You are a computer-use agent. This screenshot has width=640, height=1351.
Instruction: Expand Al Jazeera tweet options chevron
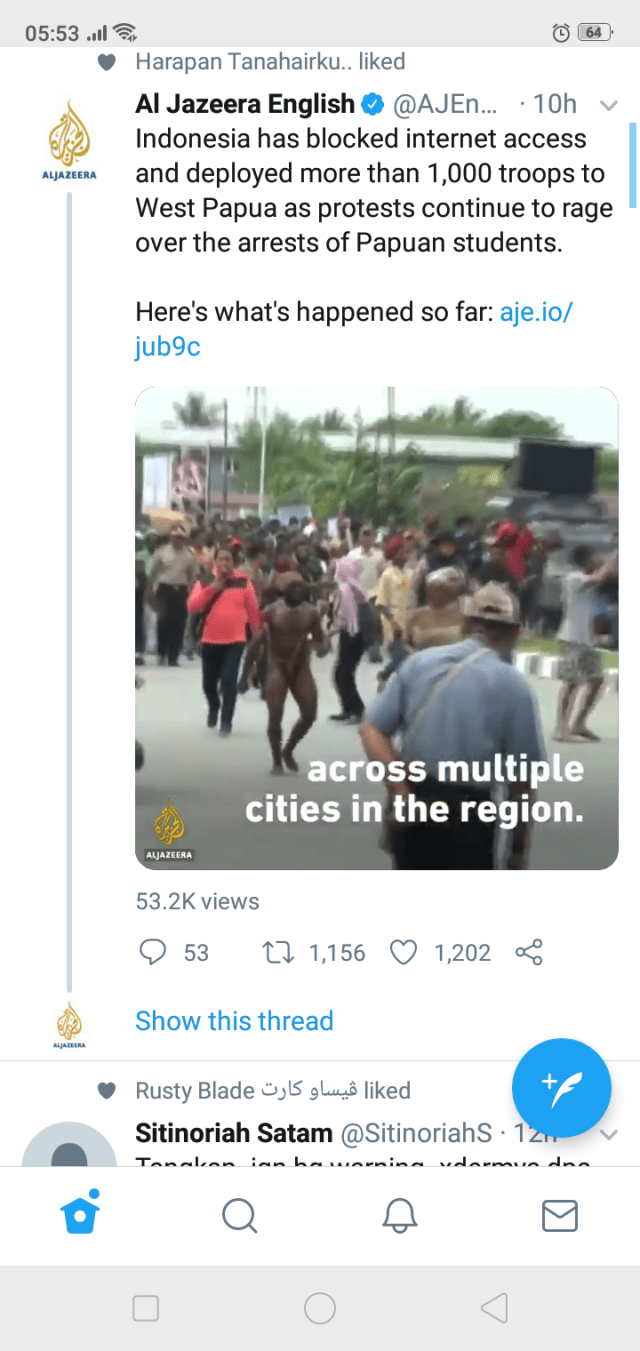(x=608, y=104)
